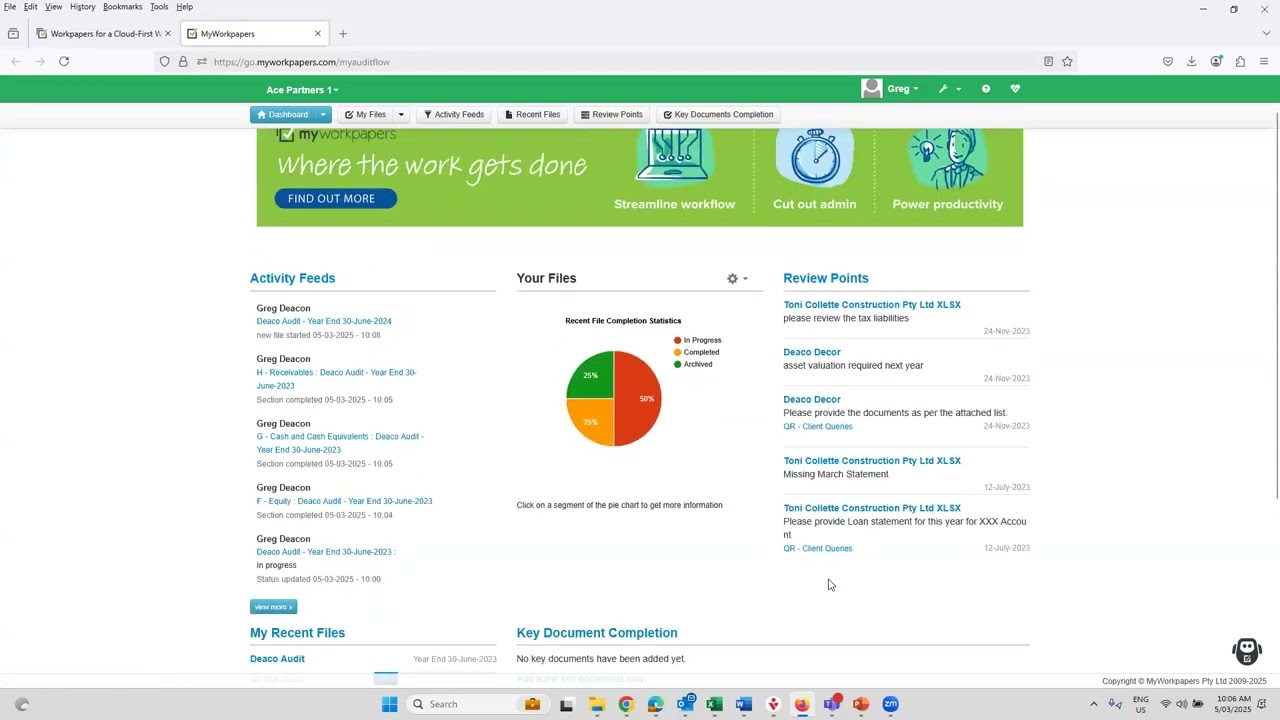Image resolution: width=1280 pixels, height=720 pixels.
Task: Open QR - Client Queries link dated 12-July-2023
Action: (x=818, y=549)
